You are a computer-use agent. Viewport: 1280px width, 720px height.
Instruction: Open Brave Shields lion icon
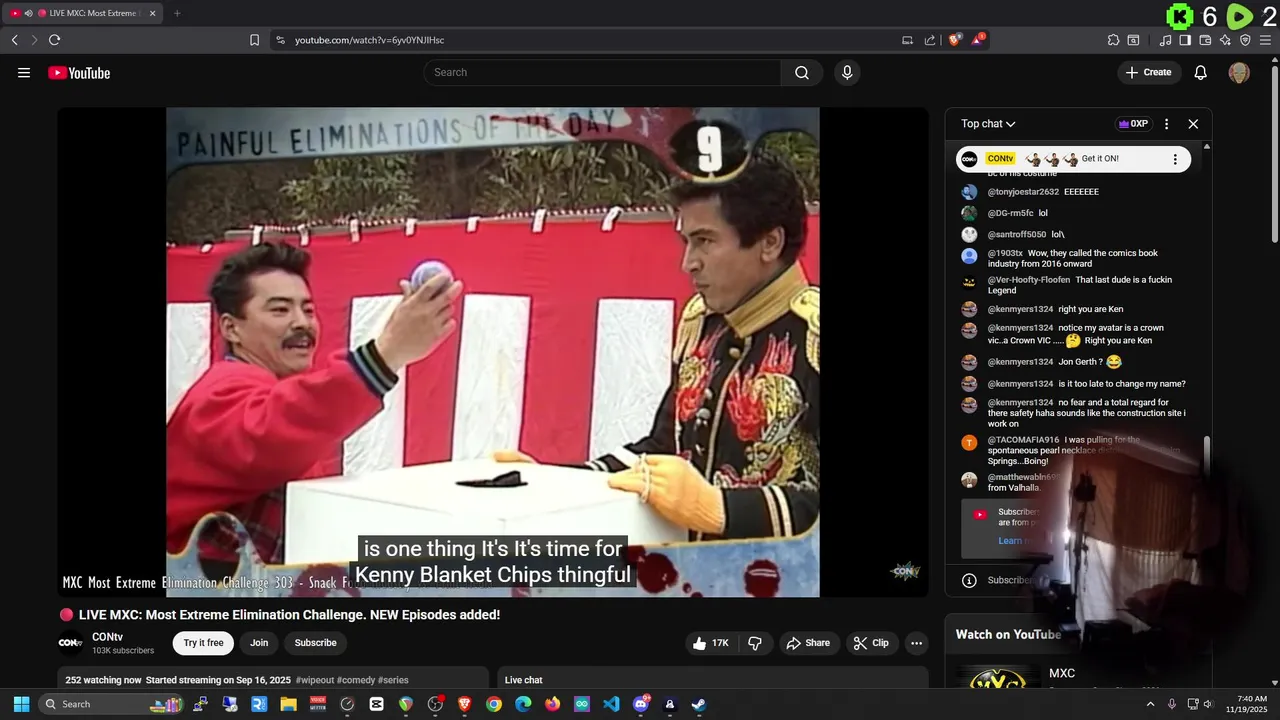[955, 40]
